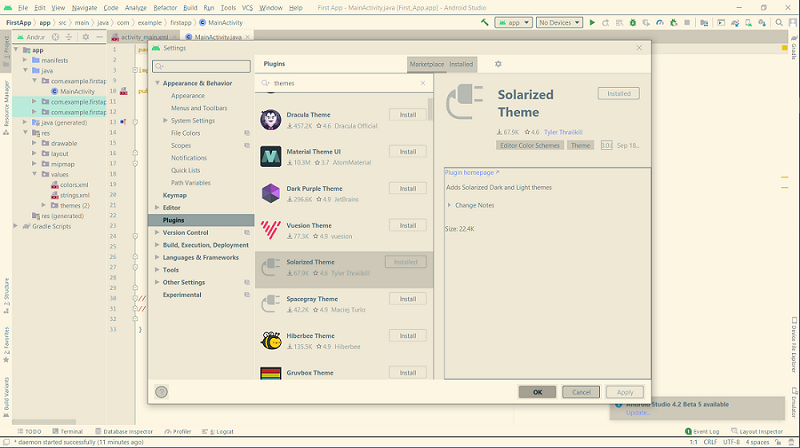This screenshot has width=800, height=448.
Task: Select Notifications under Appearance & Behavior
Action: [189, 158]
